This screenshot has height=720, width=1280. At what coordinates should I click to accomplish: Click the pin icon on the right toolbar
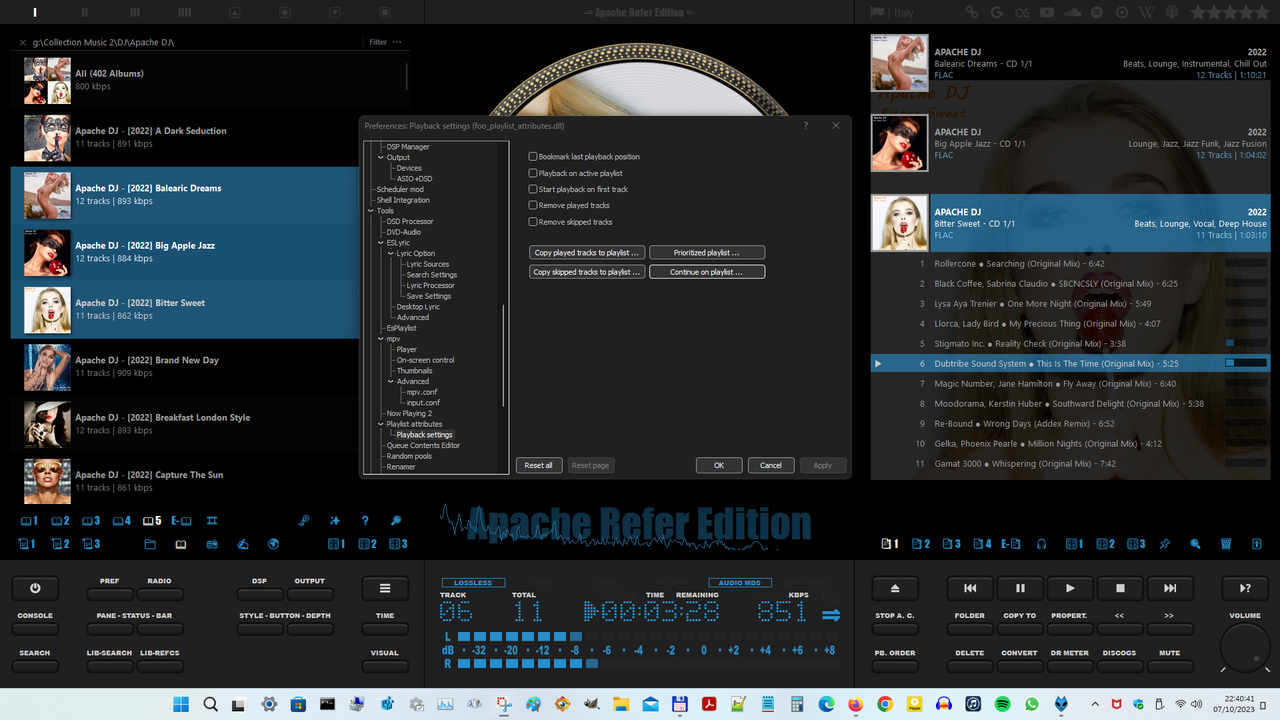[x=1164, y=543]
